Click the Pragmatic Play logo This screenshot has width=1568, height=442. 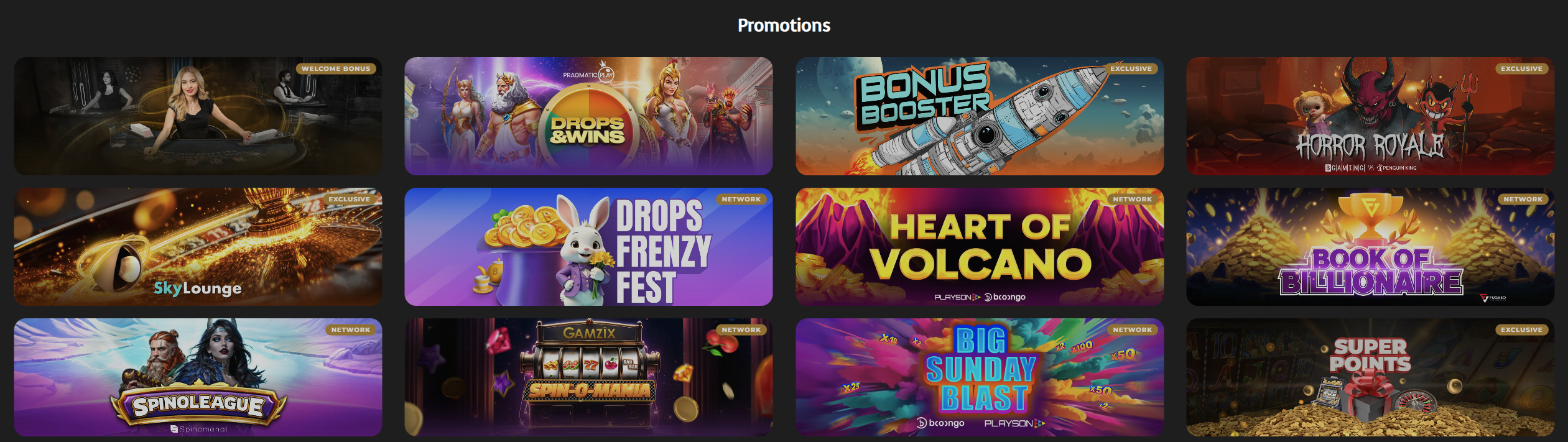pyautogui.click(x=588, y=73)
